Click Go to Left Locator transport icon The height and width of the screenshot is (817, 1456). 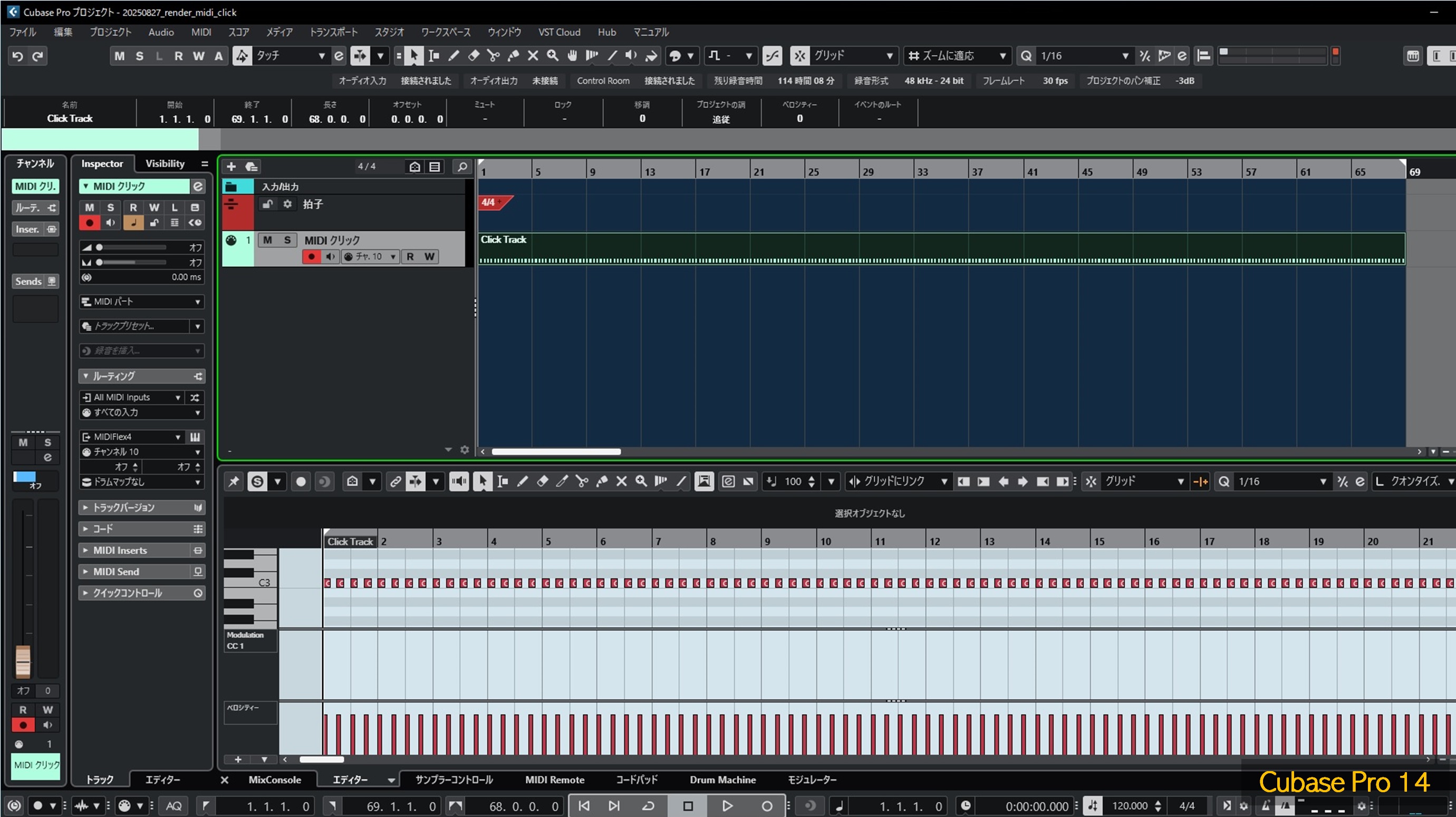click(584, 806)
